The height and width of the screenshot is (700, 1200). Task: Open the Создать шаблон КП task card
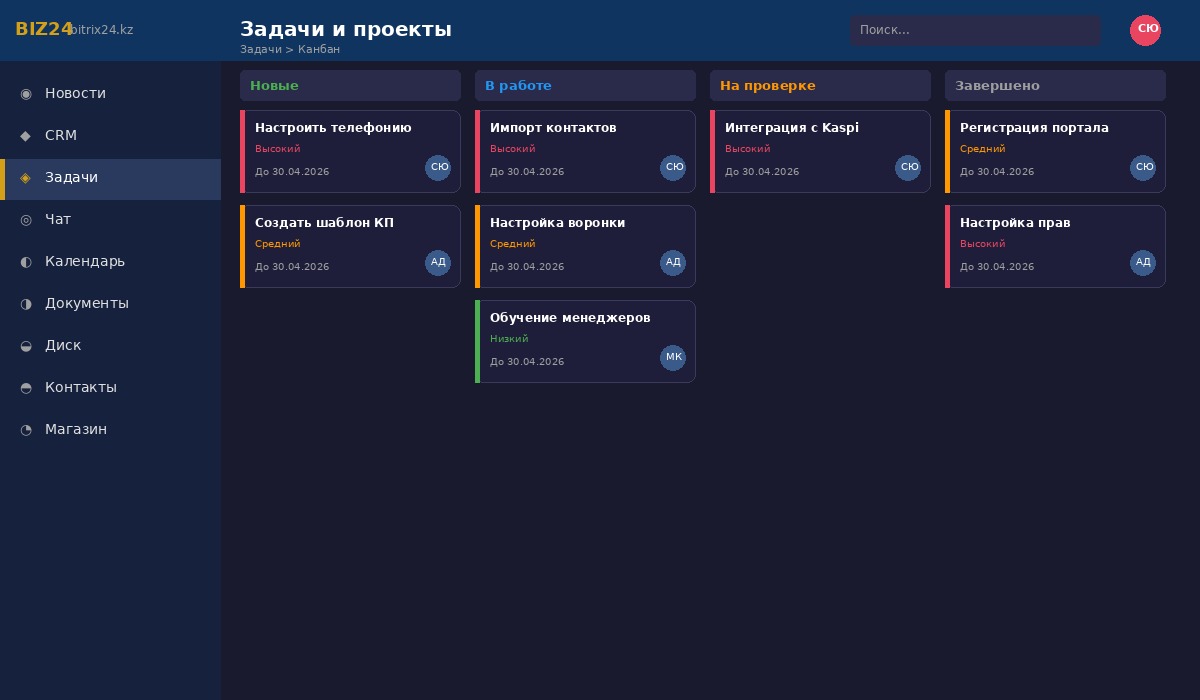tap(350, 246)
